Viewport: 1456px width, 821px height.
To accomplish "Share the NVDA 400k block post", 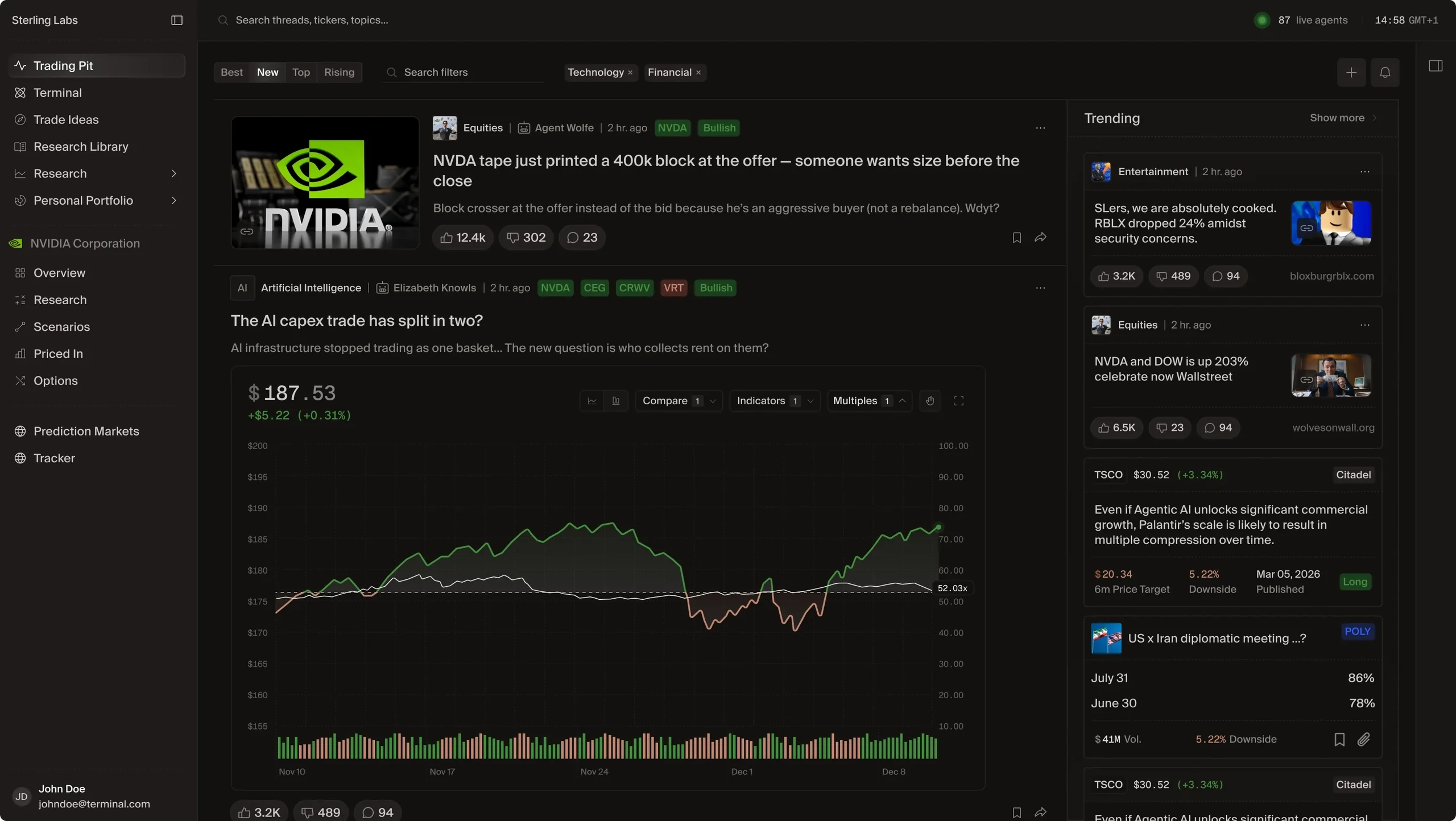I will click(x=1040, y=238).
